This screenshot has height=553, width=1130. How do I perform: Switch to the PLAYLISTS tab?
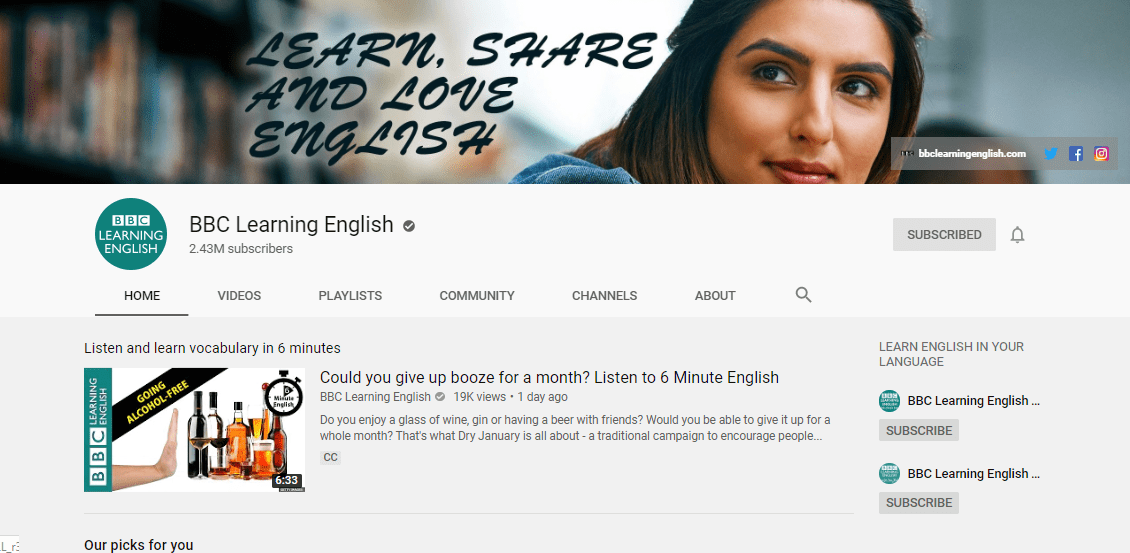tap(350, 296)
